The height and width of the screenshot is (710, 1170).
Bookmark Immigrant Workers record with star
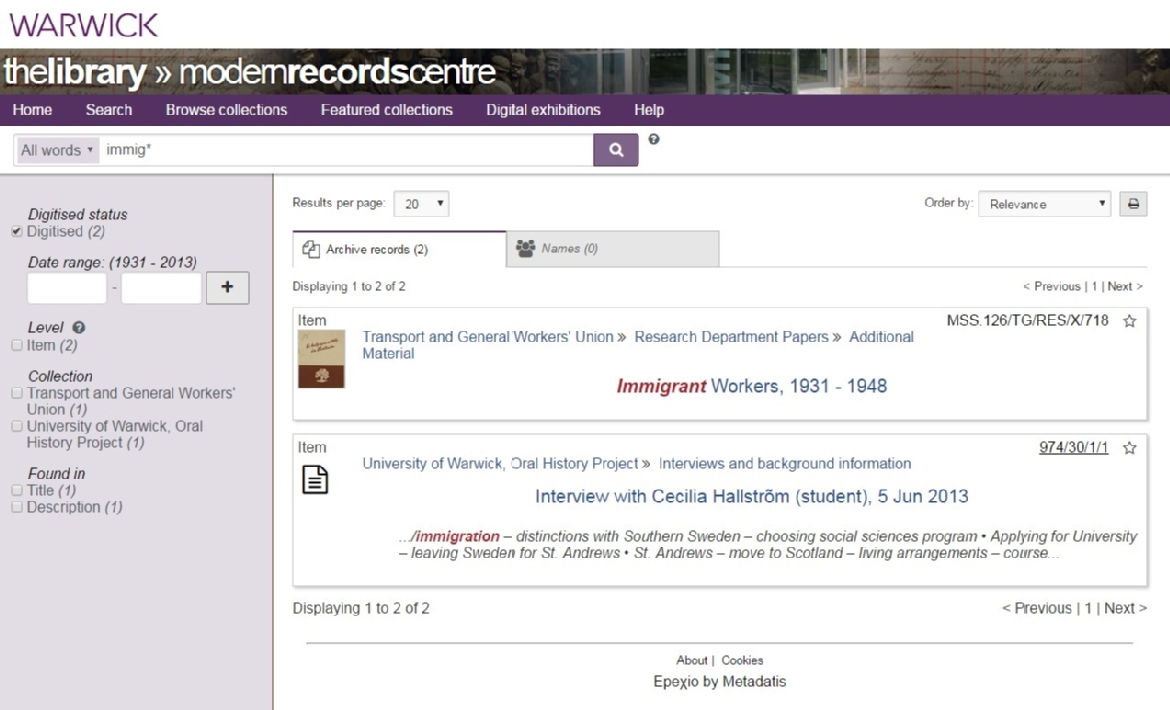(1130, 321)
